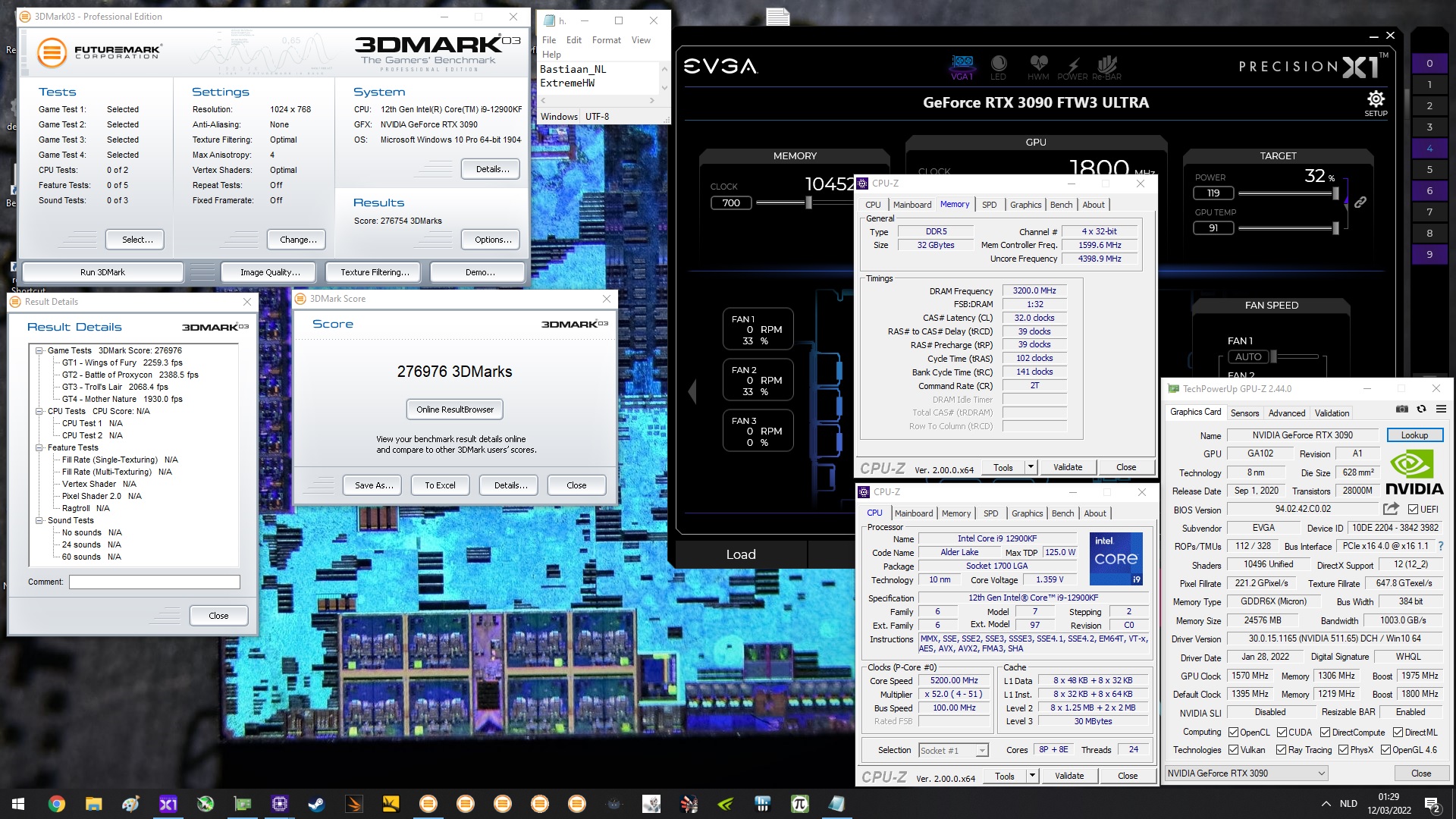The image size is (1456, 819).
Task: Toggle the DirectML checkbox
Action: coord(1398,732)
